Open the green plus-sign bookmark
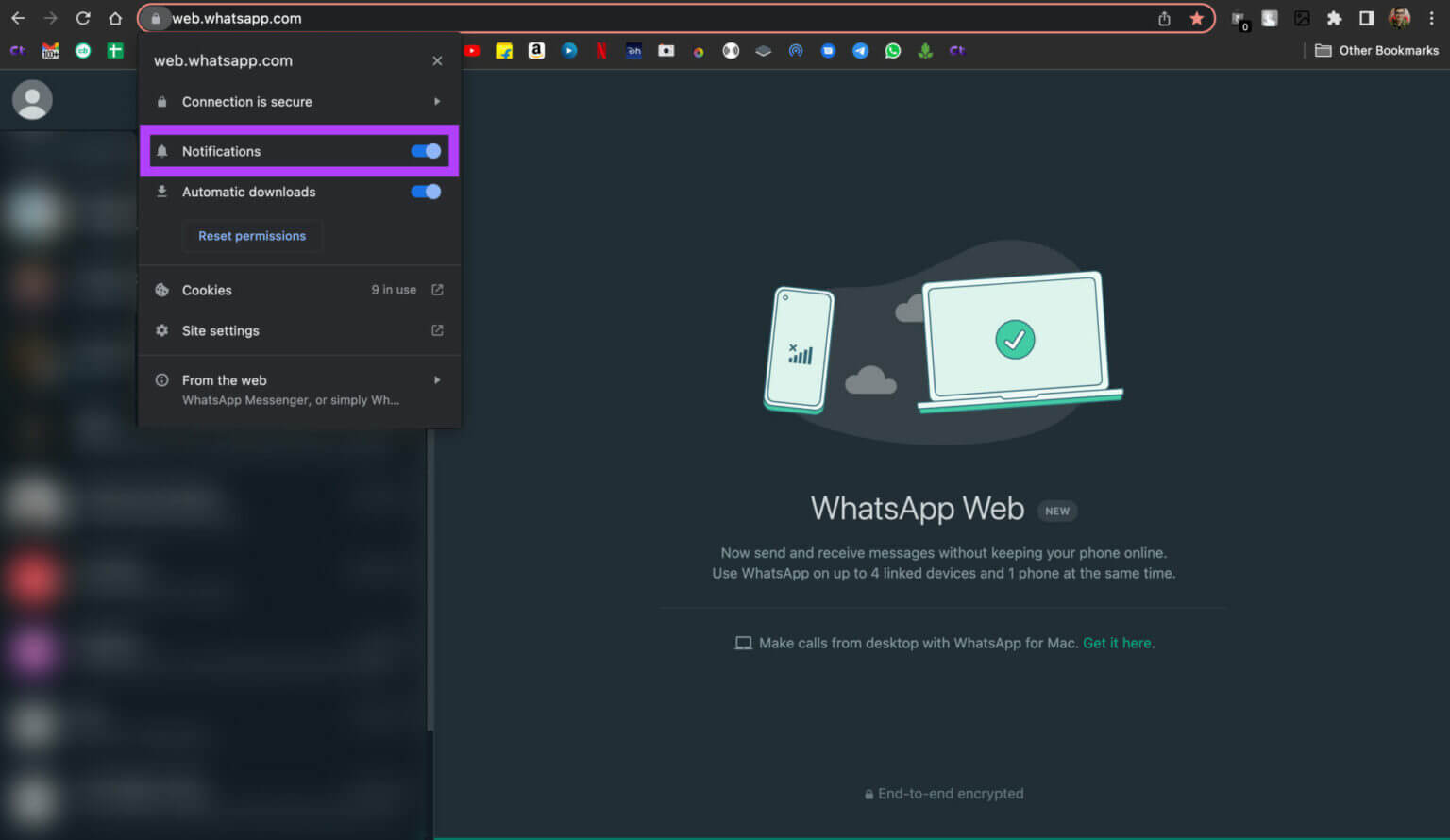Viewport: 1450px width, 840px height. (x=115, y=51)
